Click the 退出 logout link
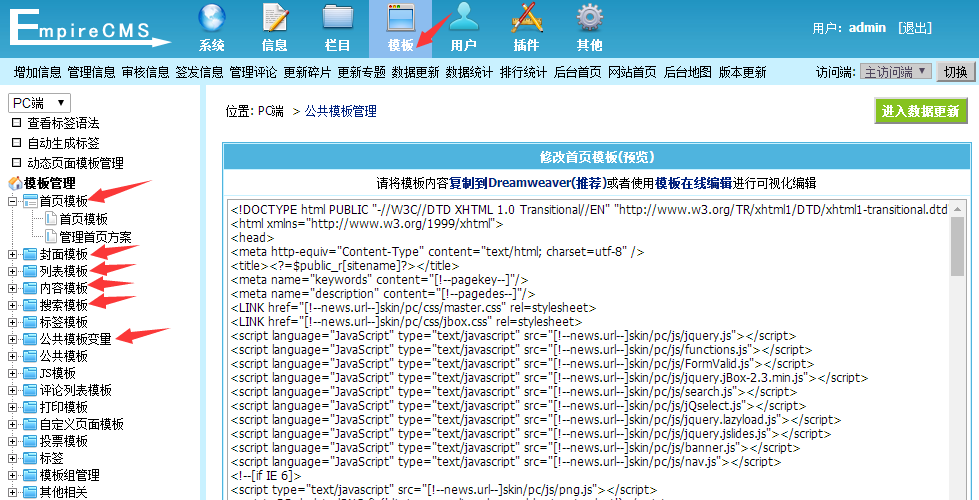979x500 pixels. (x=915, y=27)
